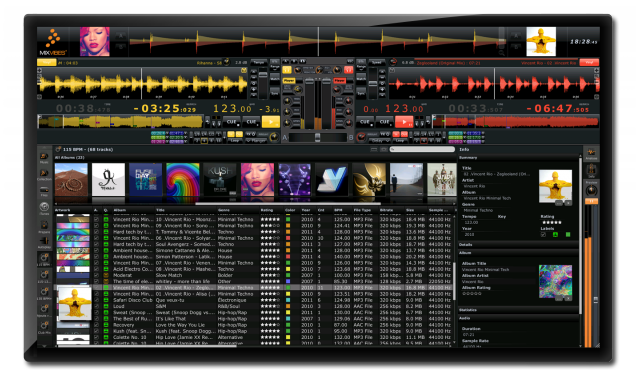Click the Sync button on deck A
The height and width of the screenshot is (376, 636).
point(275,93)
